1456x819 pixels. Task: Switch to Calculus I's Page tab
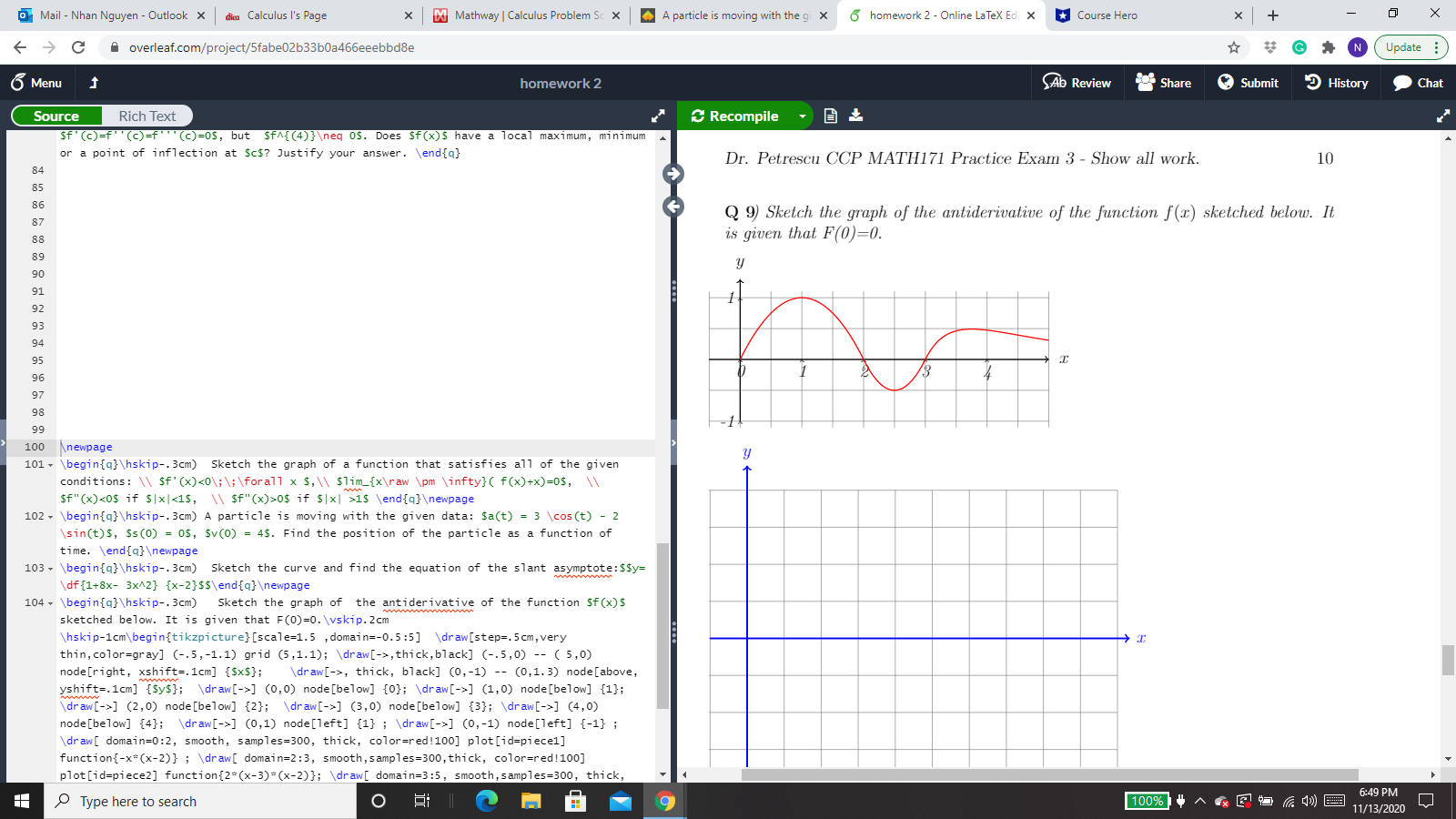pyautogui.click(x=317, y=15)
